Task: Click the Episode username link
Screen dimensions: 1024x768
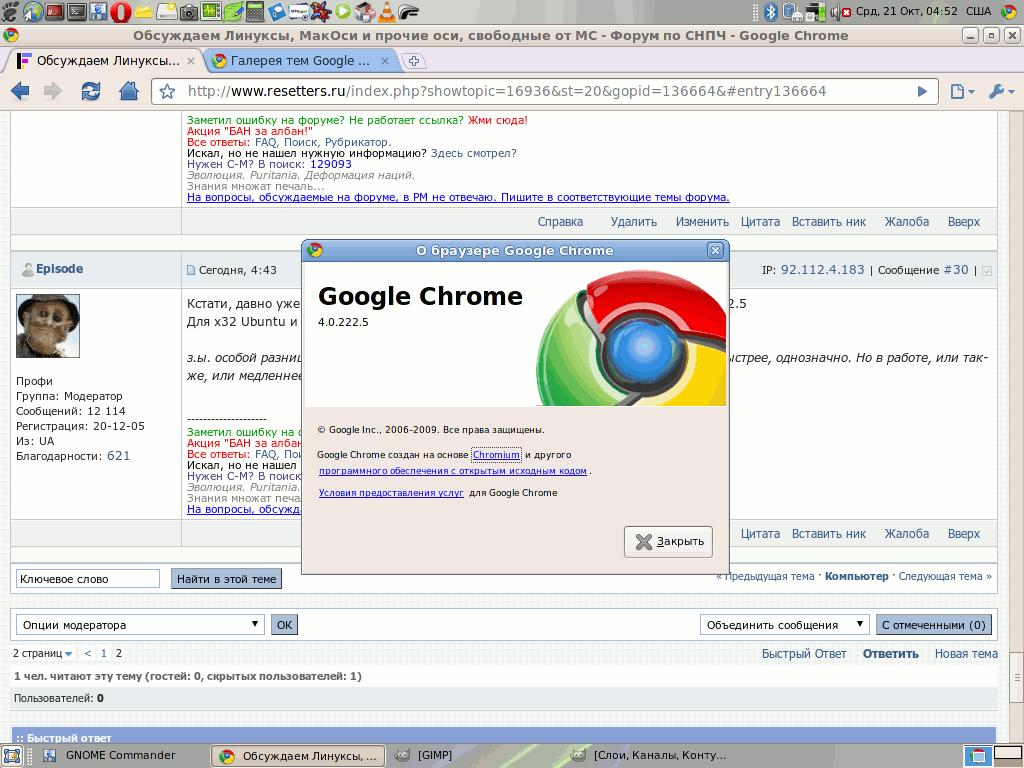Action: point(59,269)
